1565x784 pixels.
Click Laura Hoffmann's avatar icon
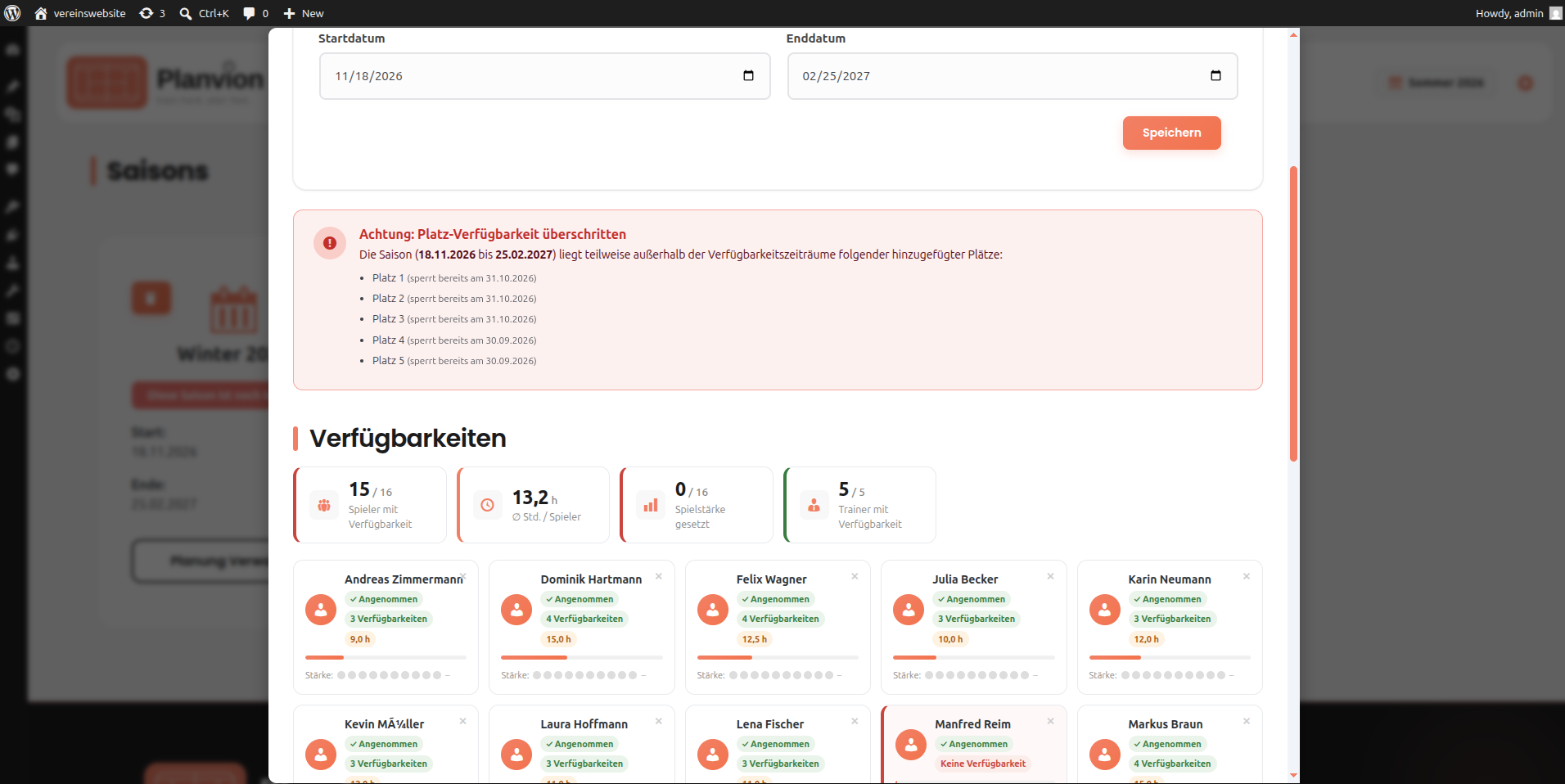coord(516,755)
